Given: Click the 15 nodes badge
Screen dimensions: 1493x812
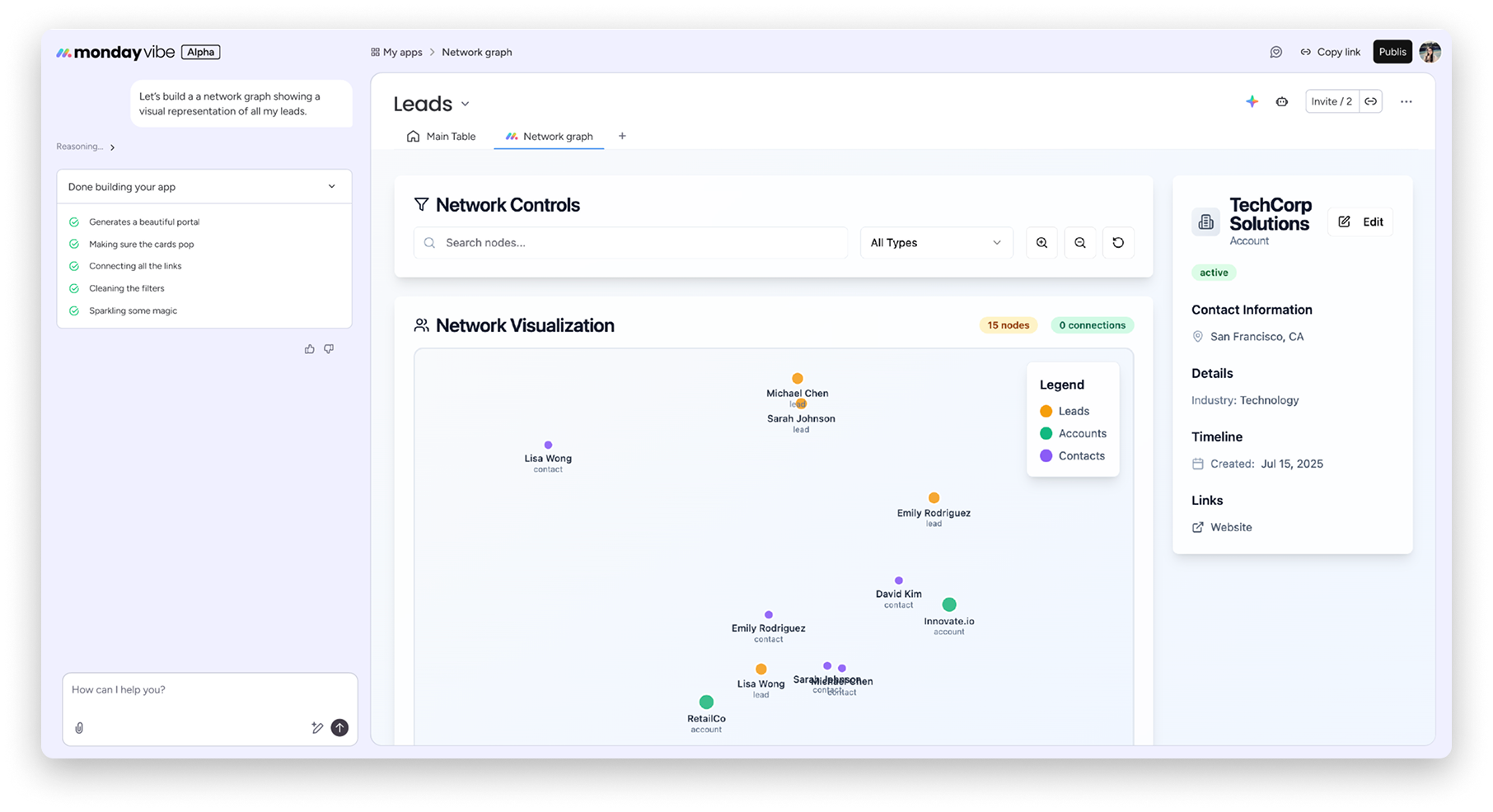Looking at the screenshot, I should (1009, 325).
